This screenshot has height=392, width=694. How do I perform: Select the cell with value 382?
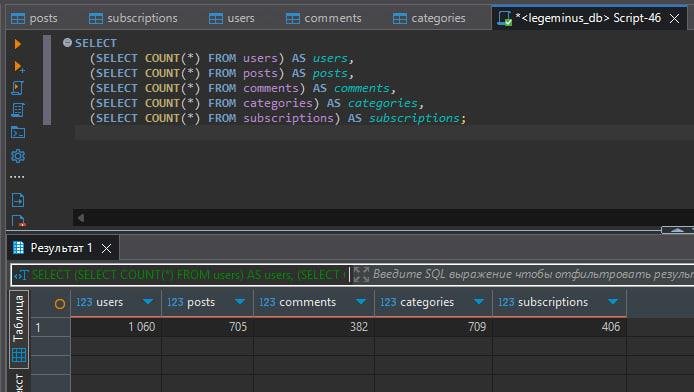coord(314,327)
